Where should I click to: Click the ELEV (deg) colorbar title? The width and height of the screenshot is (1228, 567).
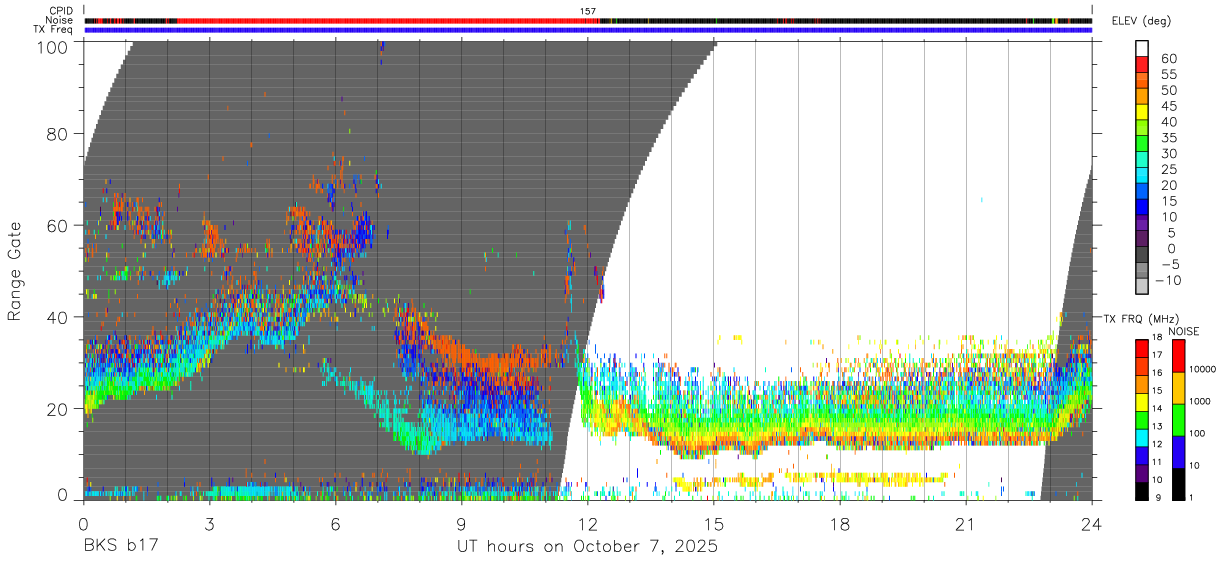click(x=1141, y=21)
